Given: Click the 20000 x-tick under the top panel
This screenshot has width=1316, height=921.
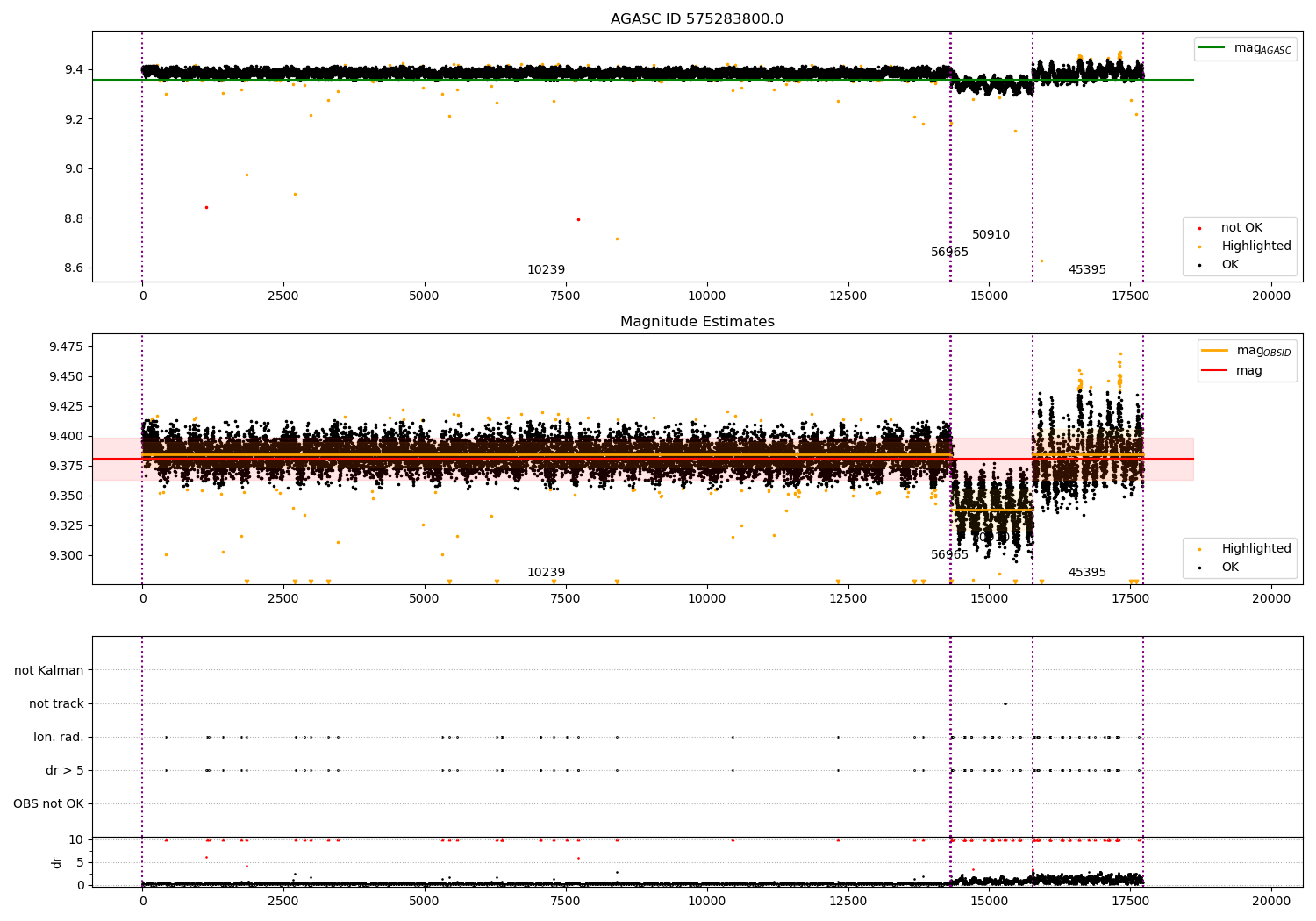Looking at the screenshot, I should tap(1271, 296).
